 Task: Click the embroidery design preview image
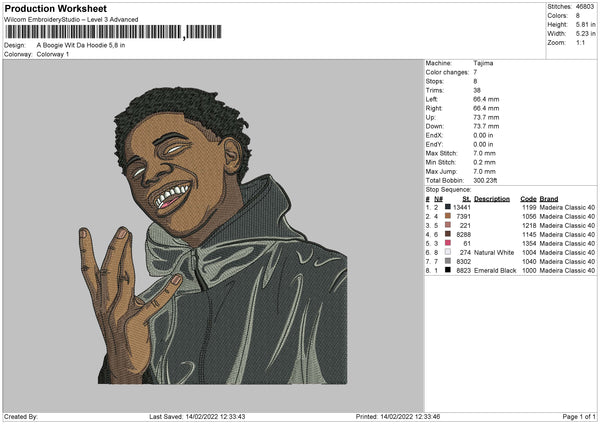(214, 236)
